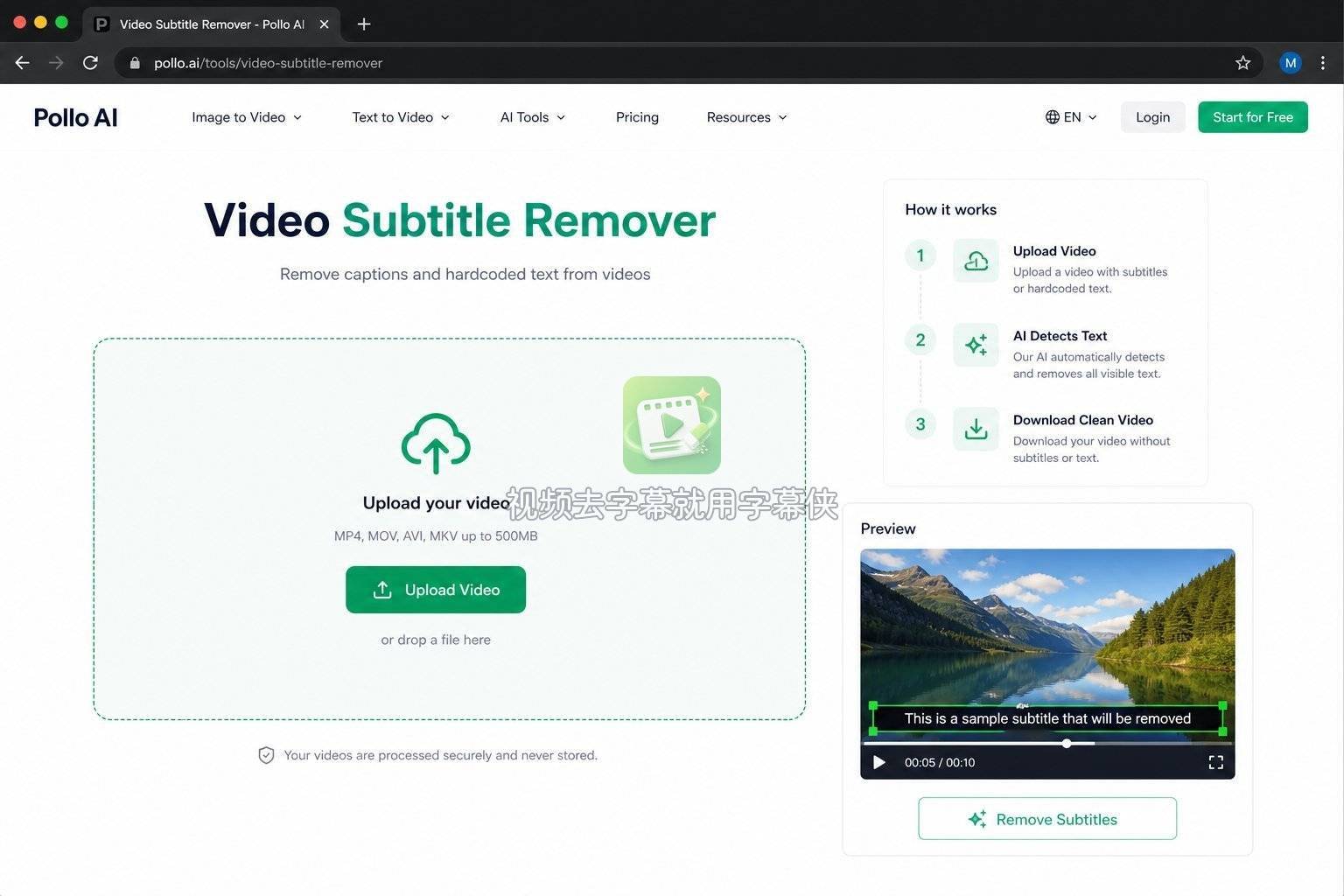The image size is (1344, 896).
Task: Click the 'Upload Video' step heading
Action: [1054, 251]
